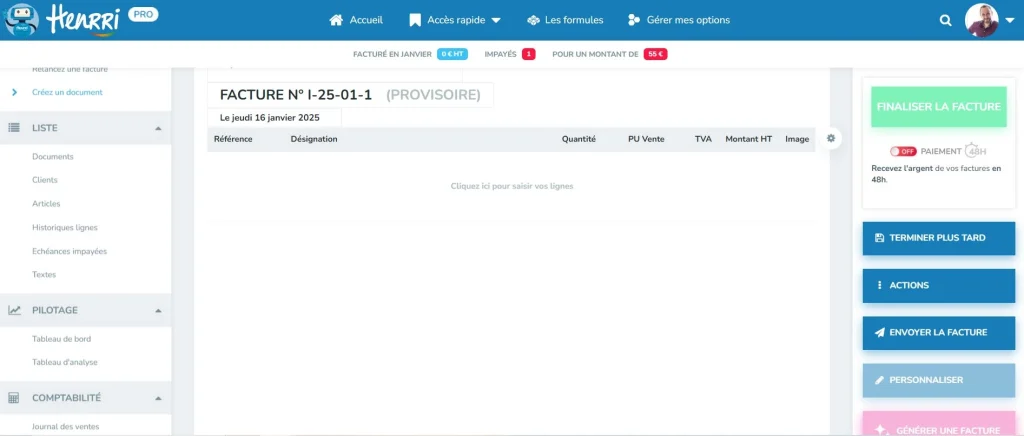This screenshot has height=436, width=1024.
Task: Click to enter invoice lines area
Action: 511,186
